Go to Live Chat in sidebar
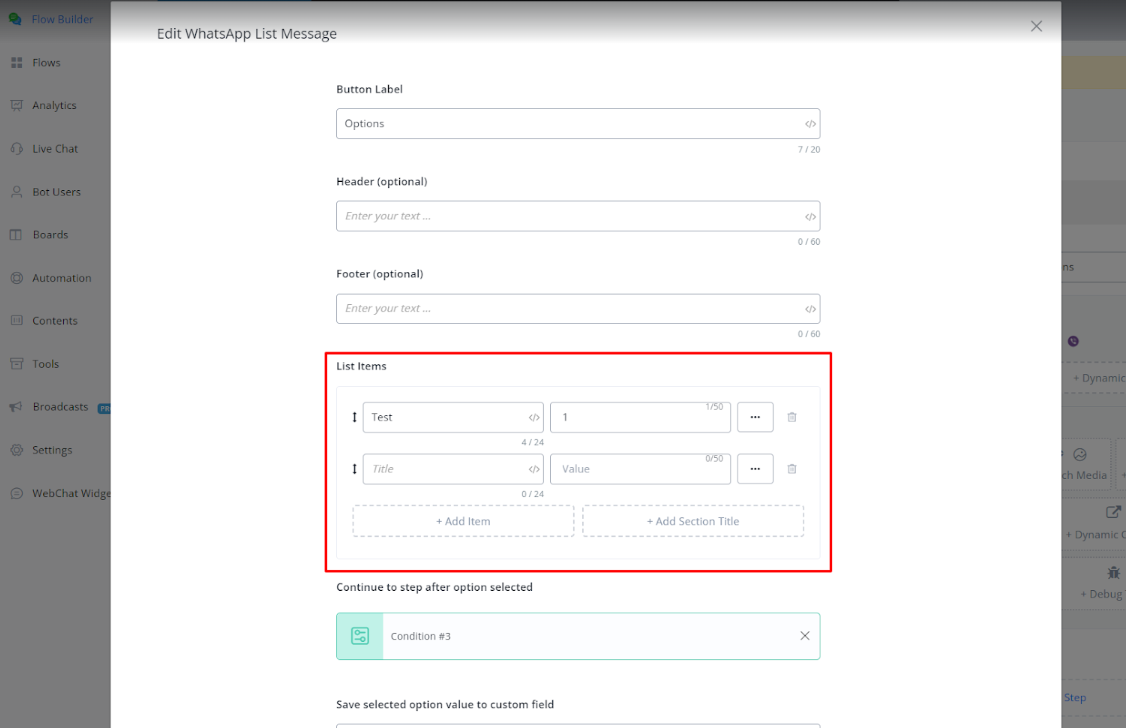The width and height of the screenshot is (1126, 728). (55, 149)
